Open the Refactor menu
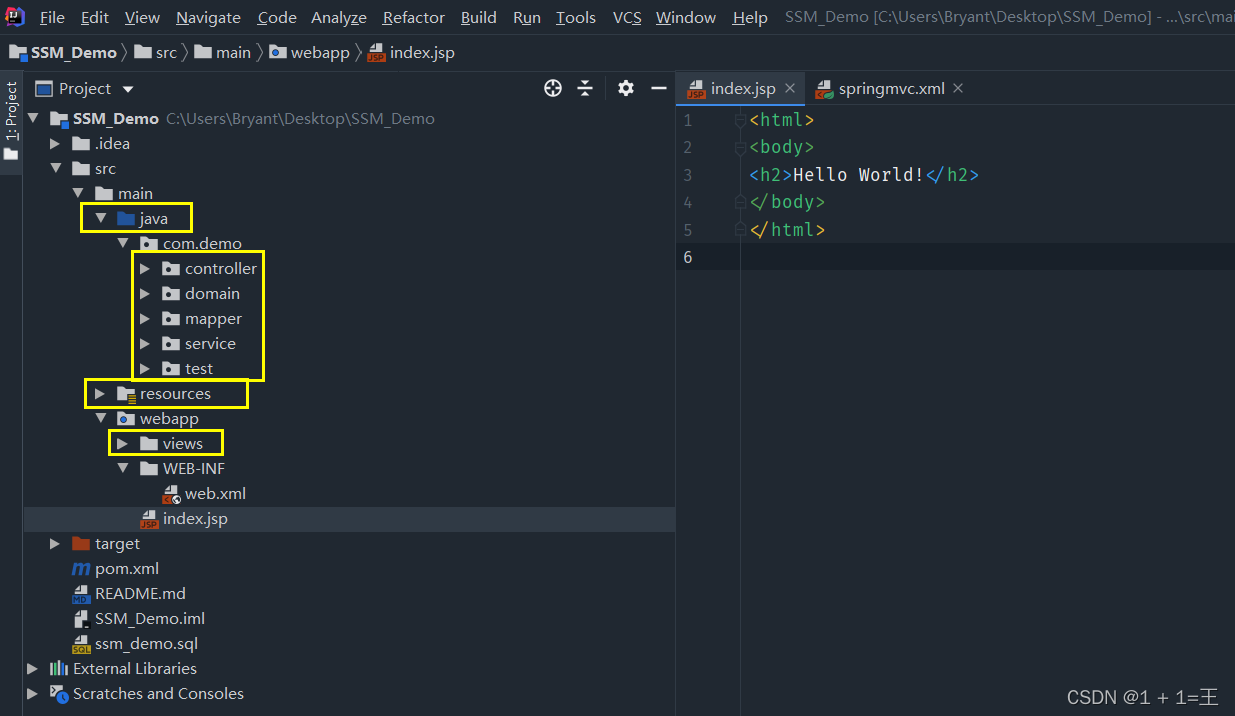Viewport: 1235px width, 716px height. pos(414,17)
